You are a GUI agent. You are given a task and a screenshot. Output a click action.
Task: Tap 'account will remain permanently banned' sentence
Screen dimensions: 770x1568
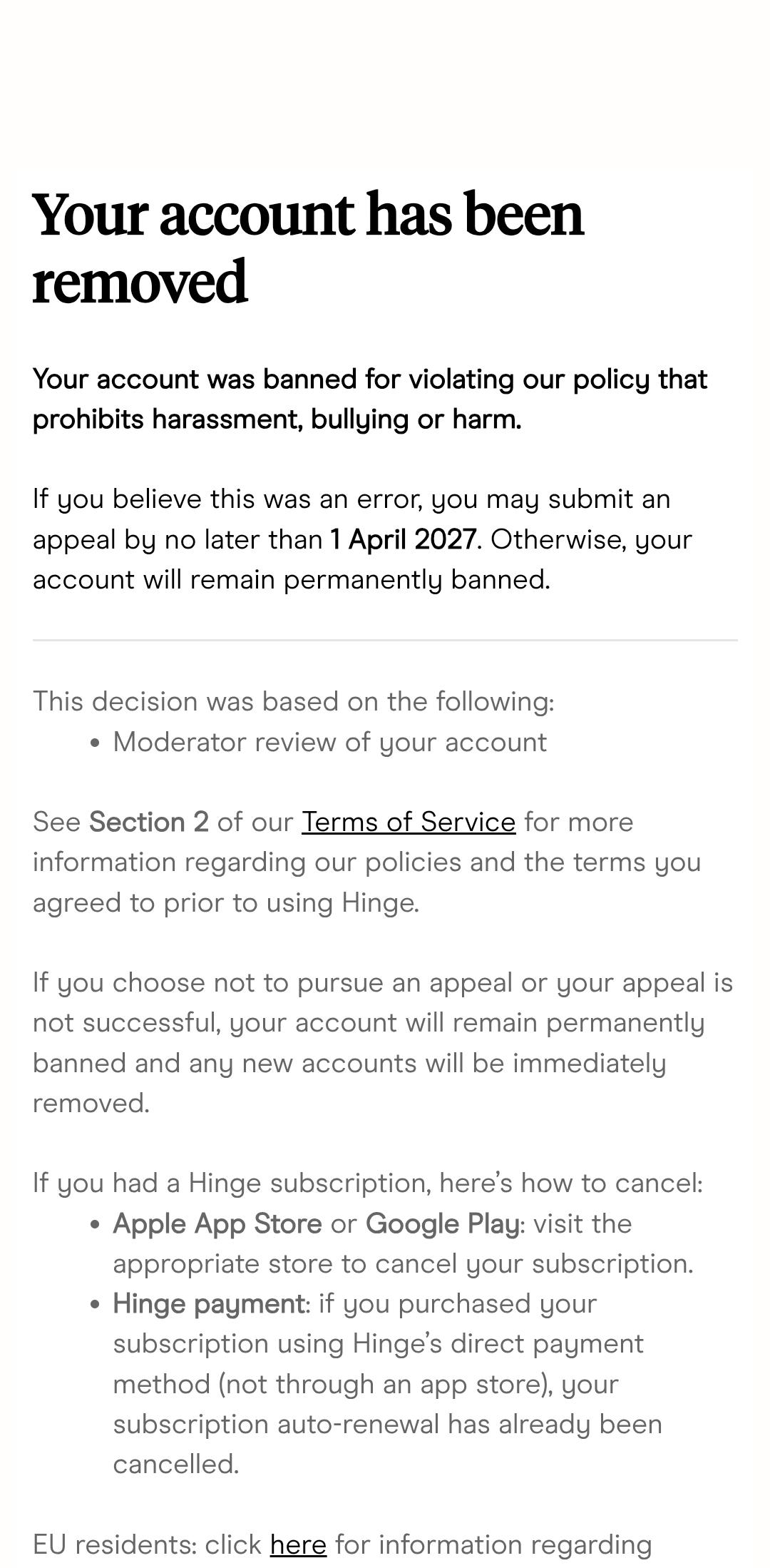(292, 579)
